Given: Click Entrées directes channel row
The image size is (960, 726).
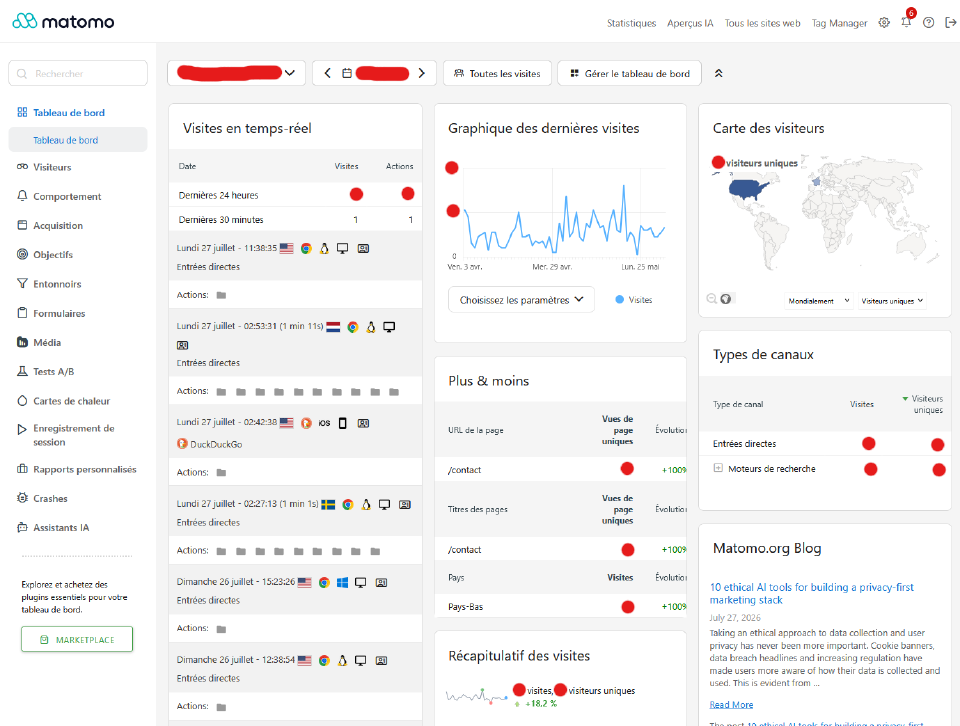Looking at the screenshot, I should (825, 444).
